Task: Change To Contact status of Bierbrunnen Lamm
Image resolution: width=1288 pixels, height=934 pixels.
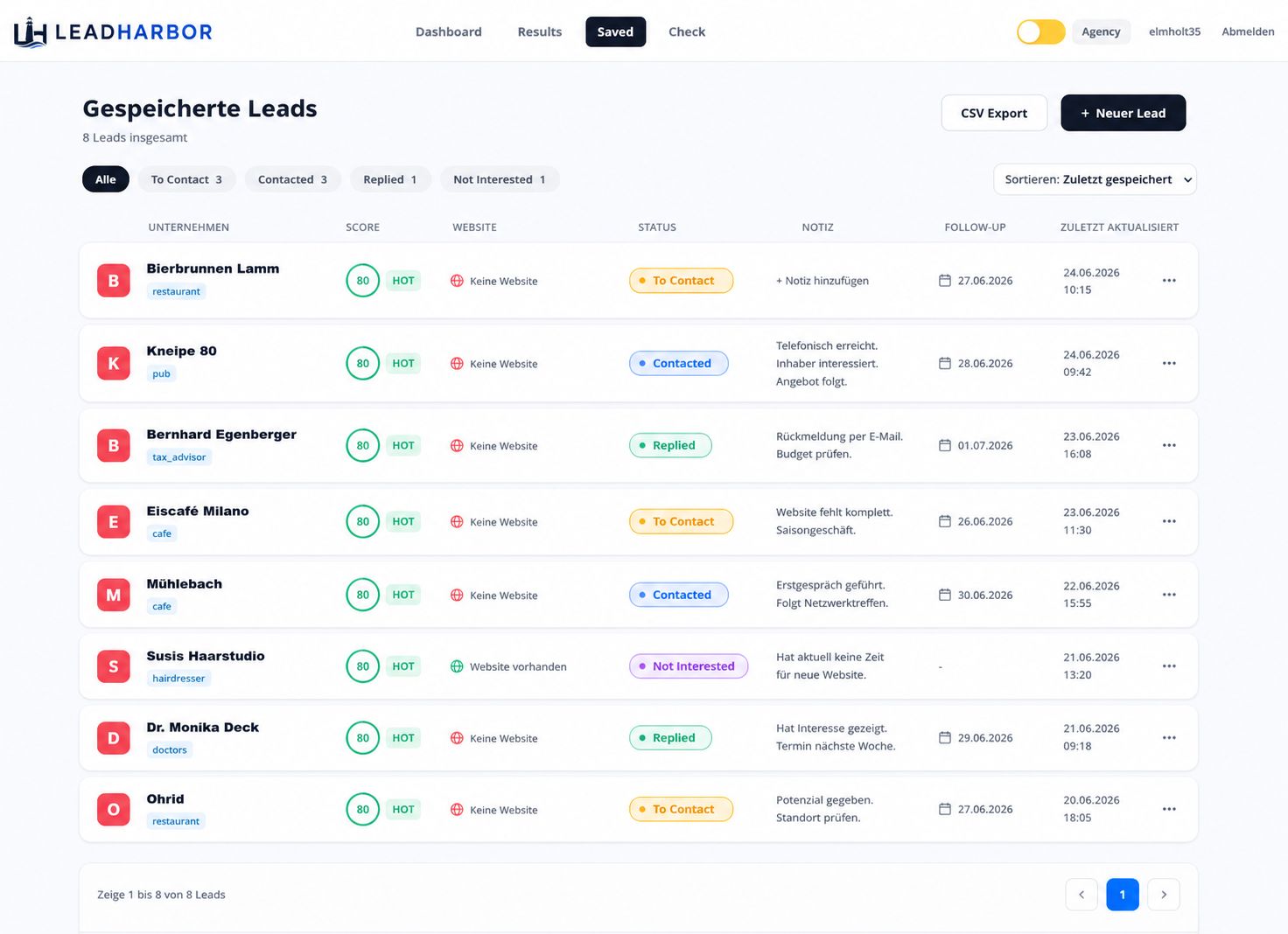Action: [x=681, y=281]
